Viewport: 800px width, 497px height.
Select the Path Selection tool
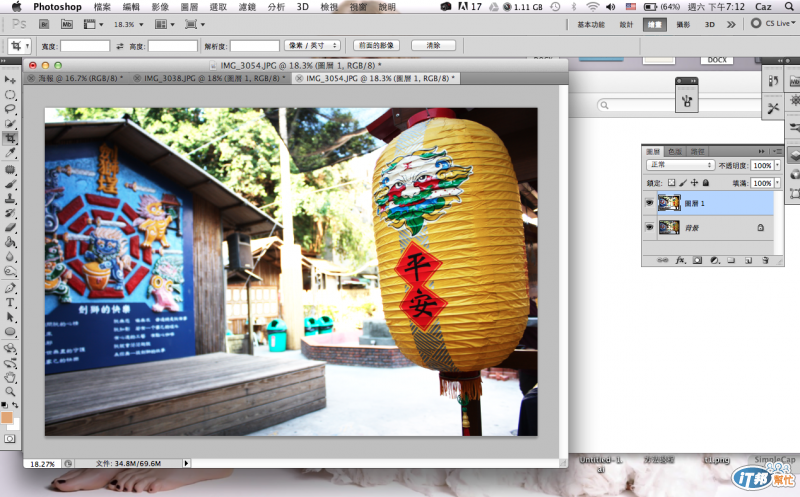[x=10, y=317]
